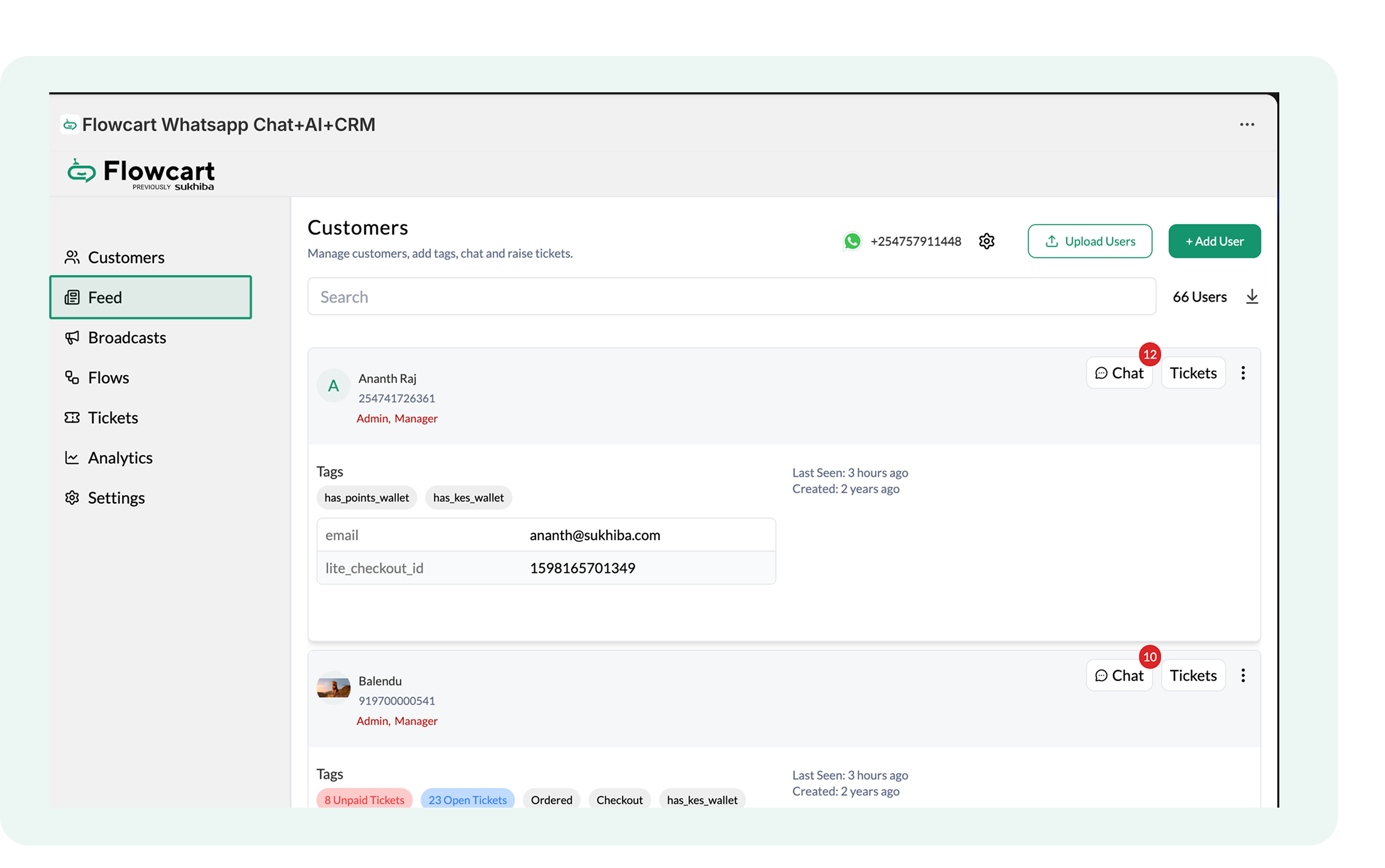Expand more options for Ananth Raj

[1243, 373]
